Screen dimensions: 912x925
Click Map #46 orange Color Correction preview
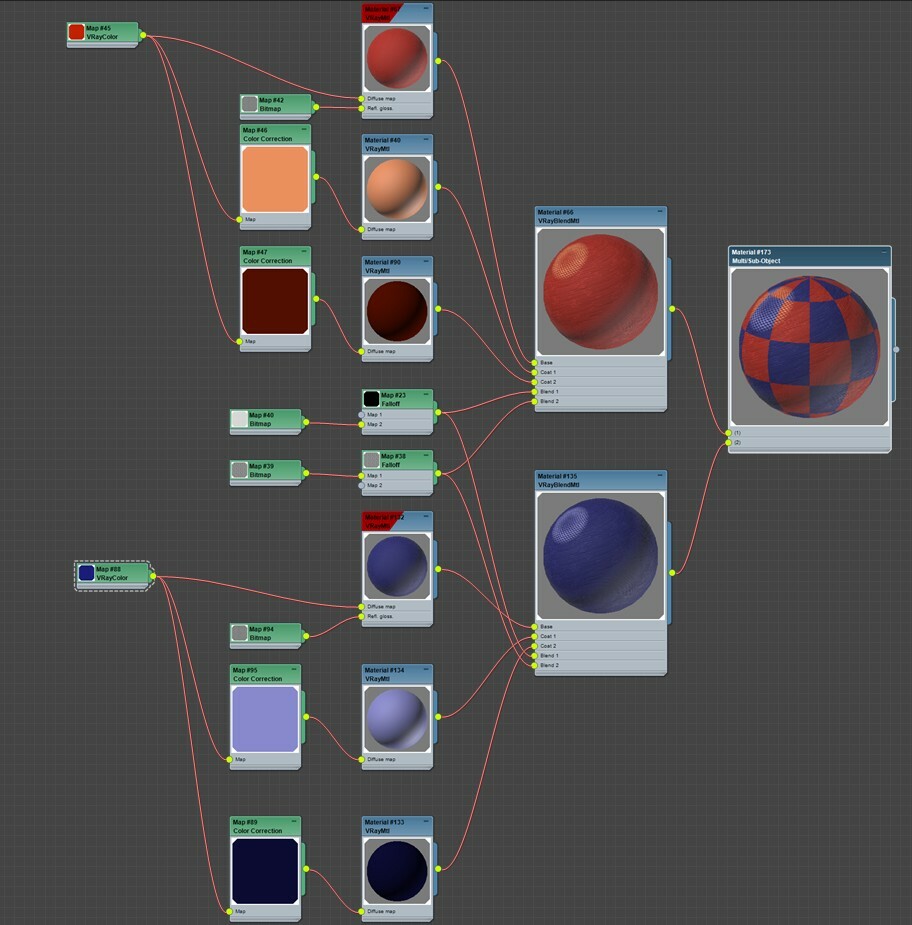point(275,180)
